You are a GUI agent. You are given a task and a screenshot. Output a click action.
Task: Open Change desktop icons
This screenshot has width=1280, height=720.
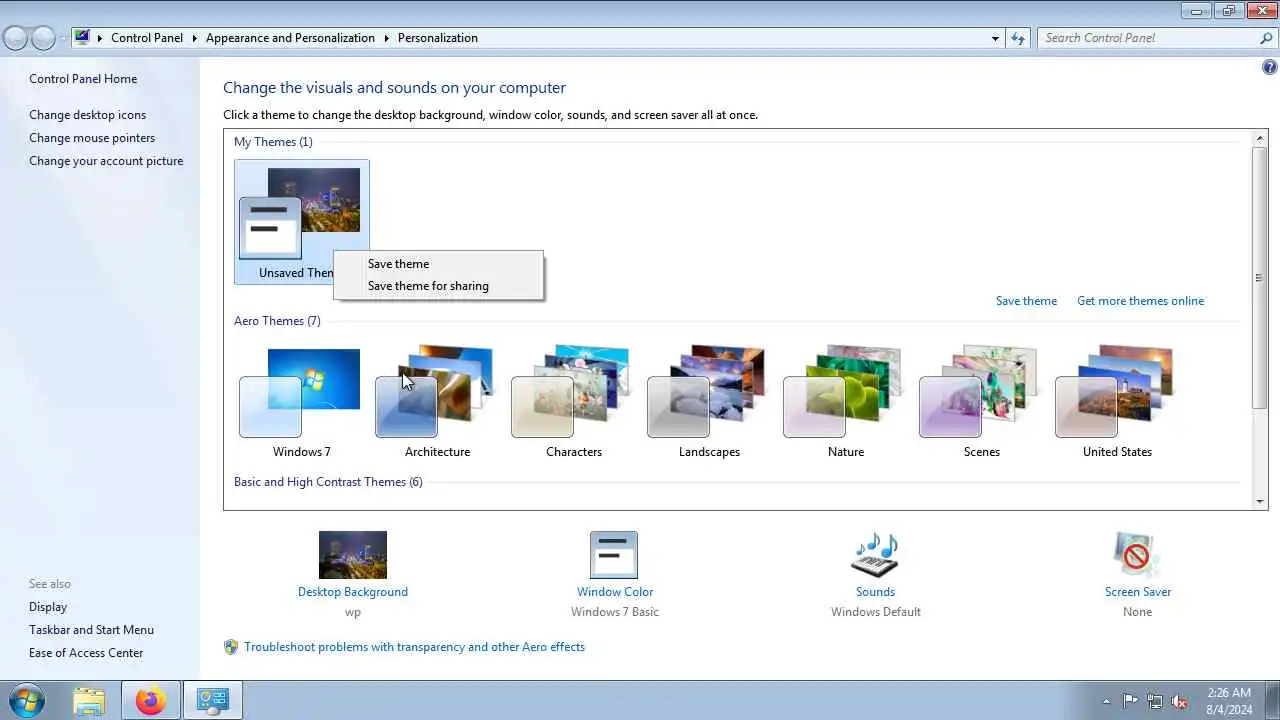coord(87,115)
